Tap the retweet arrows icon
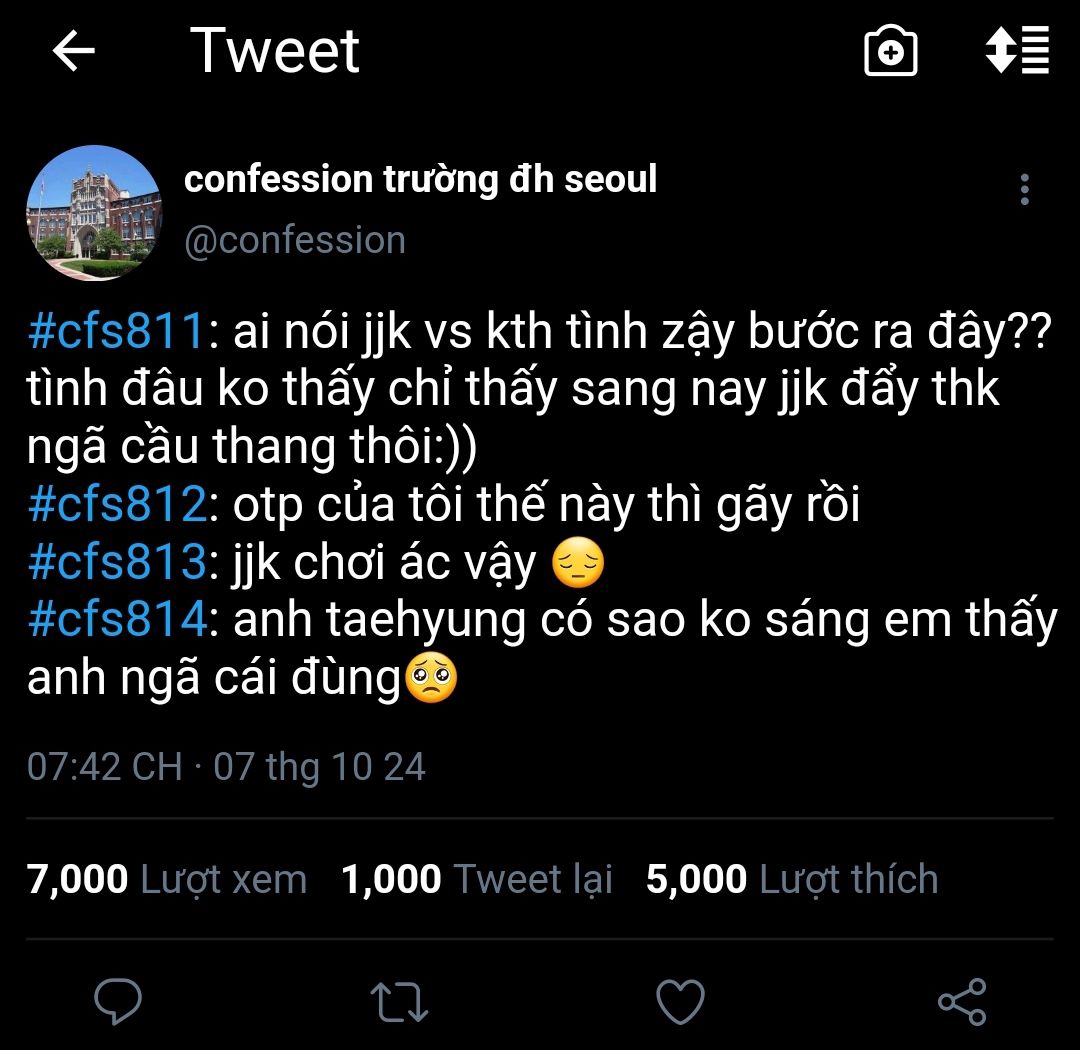This screenshot has width=1080, height=1050. (x=399, y=1001)
